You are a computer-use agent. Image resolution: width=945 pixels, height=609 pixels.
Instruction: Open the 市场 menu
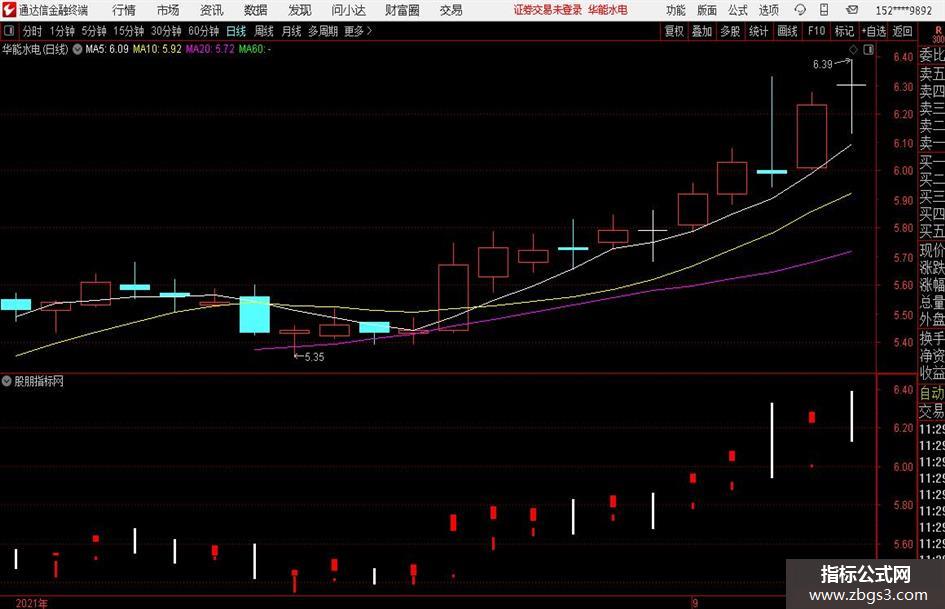point(168,10)
